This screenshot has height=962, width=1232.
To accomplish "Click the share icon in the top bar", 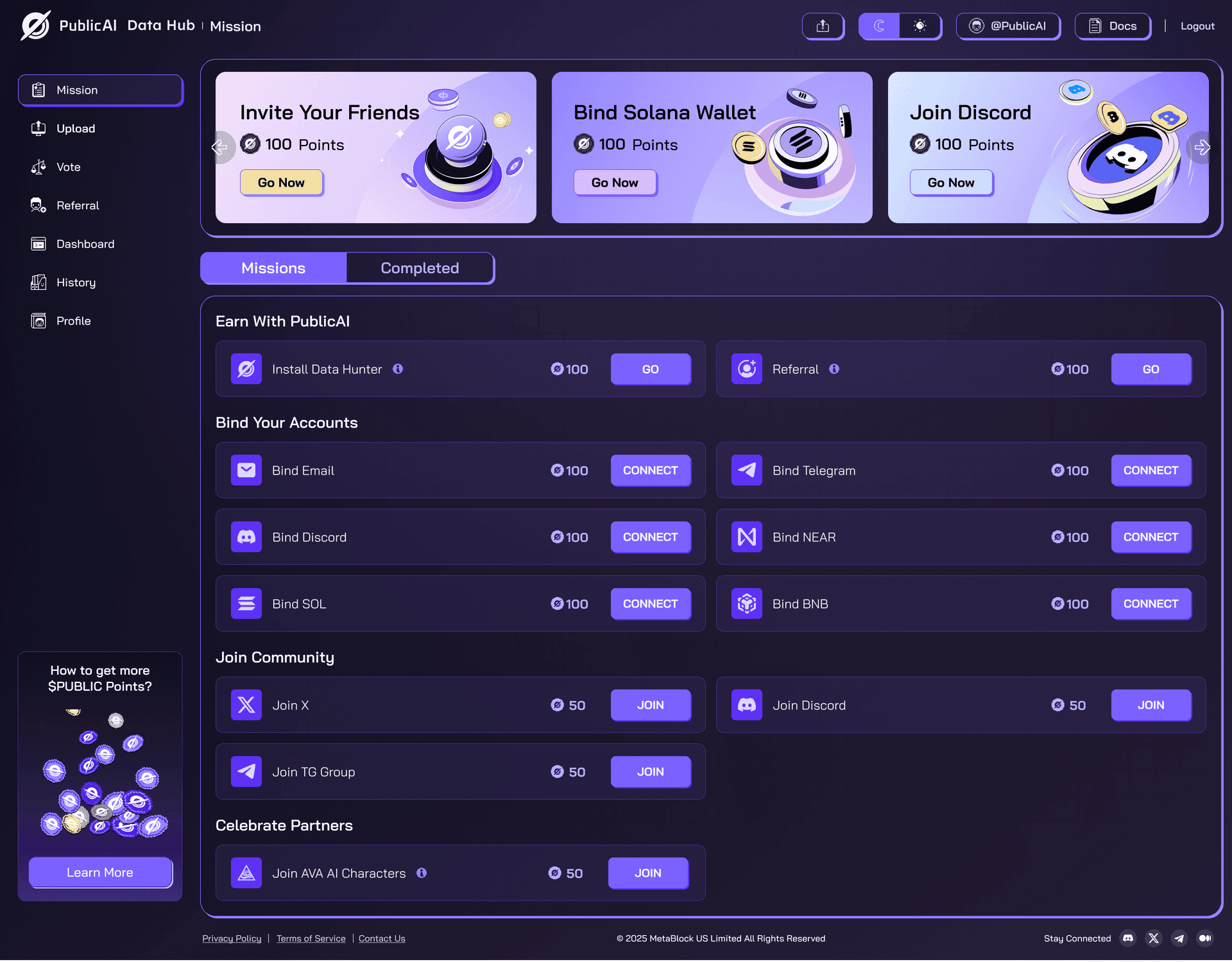I will point(823,26).
